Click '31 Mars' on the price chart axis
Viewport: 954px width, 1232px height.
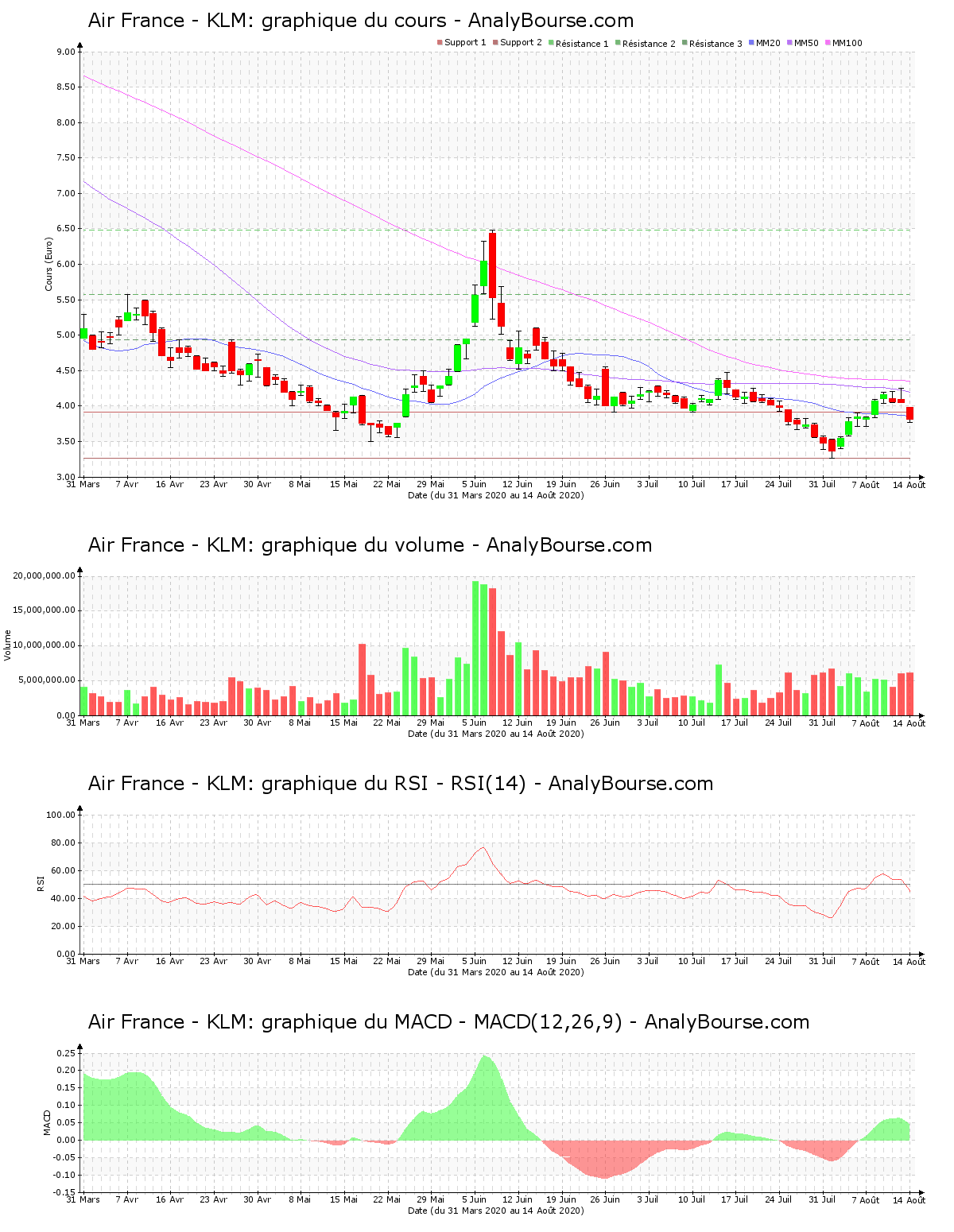pos(83,484)
